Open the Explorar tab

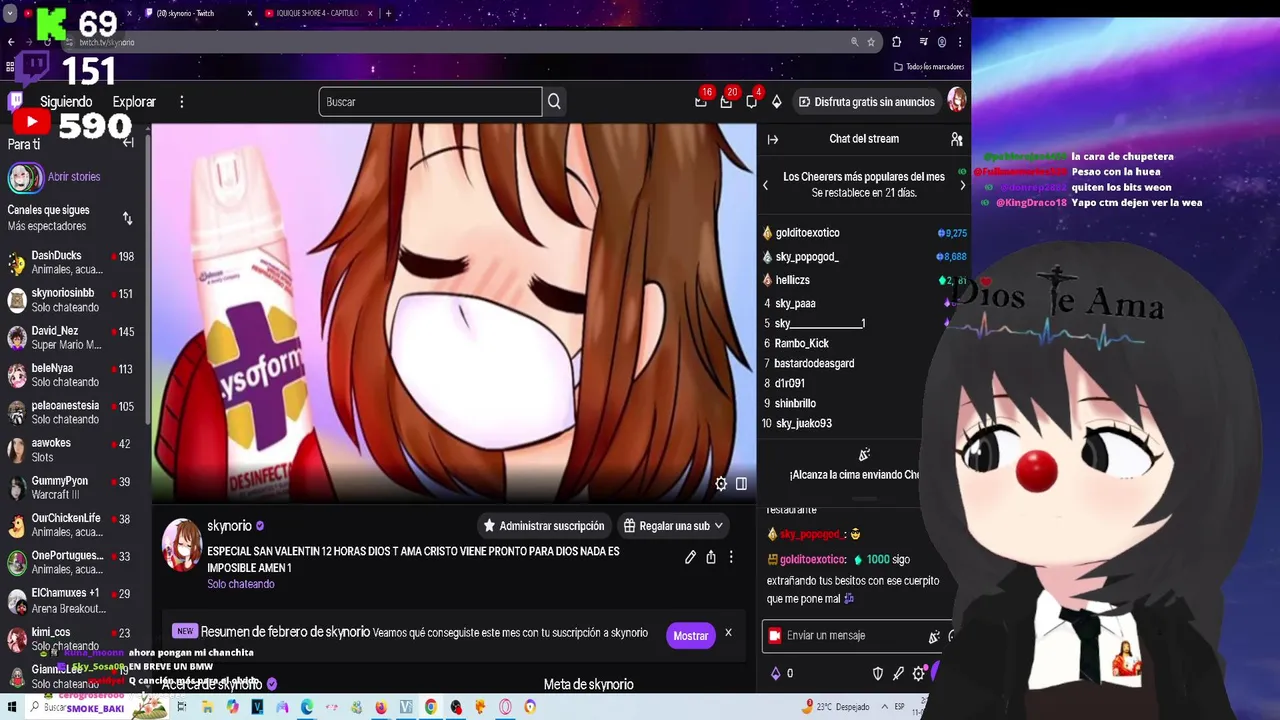[134, 102]
